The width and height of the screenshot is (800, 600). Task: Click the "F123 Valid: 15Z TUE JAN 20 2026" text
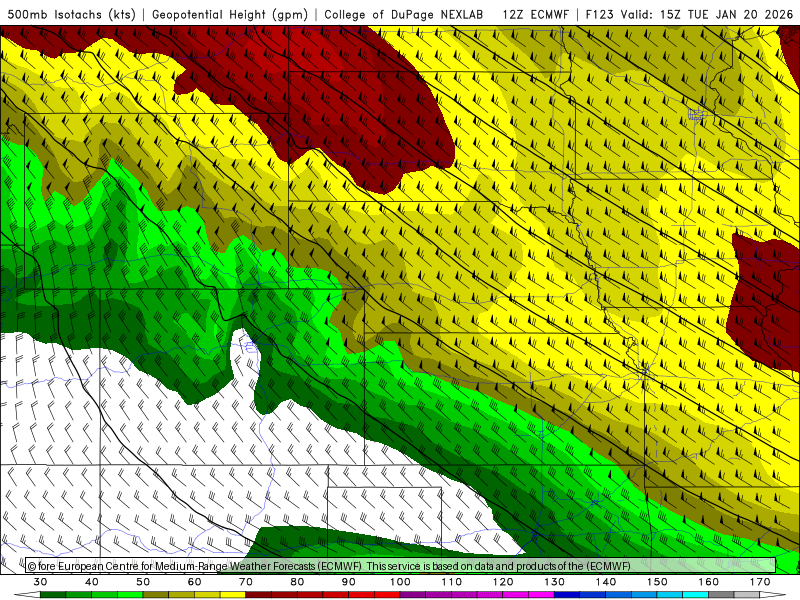pyautogui.click(x=689, y=15)
